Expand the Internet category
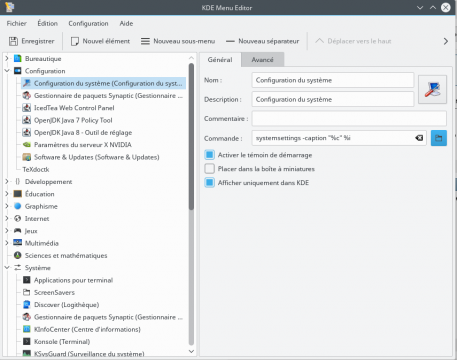Viewport: 457px width, 360px height. [x=7, y=219]
